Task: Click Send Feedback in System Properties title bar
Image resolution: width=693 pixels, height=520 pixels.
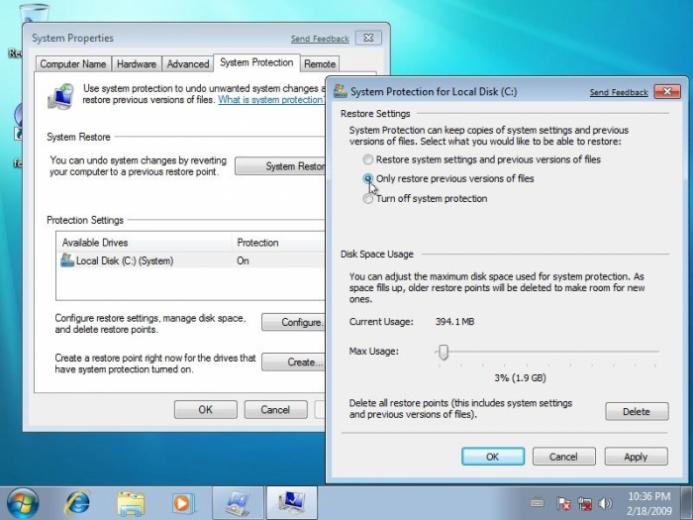Action: point(320,39)
